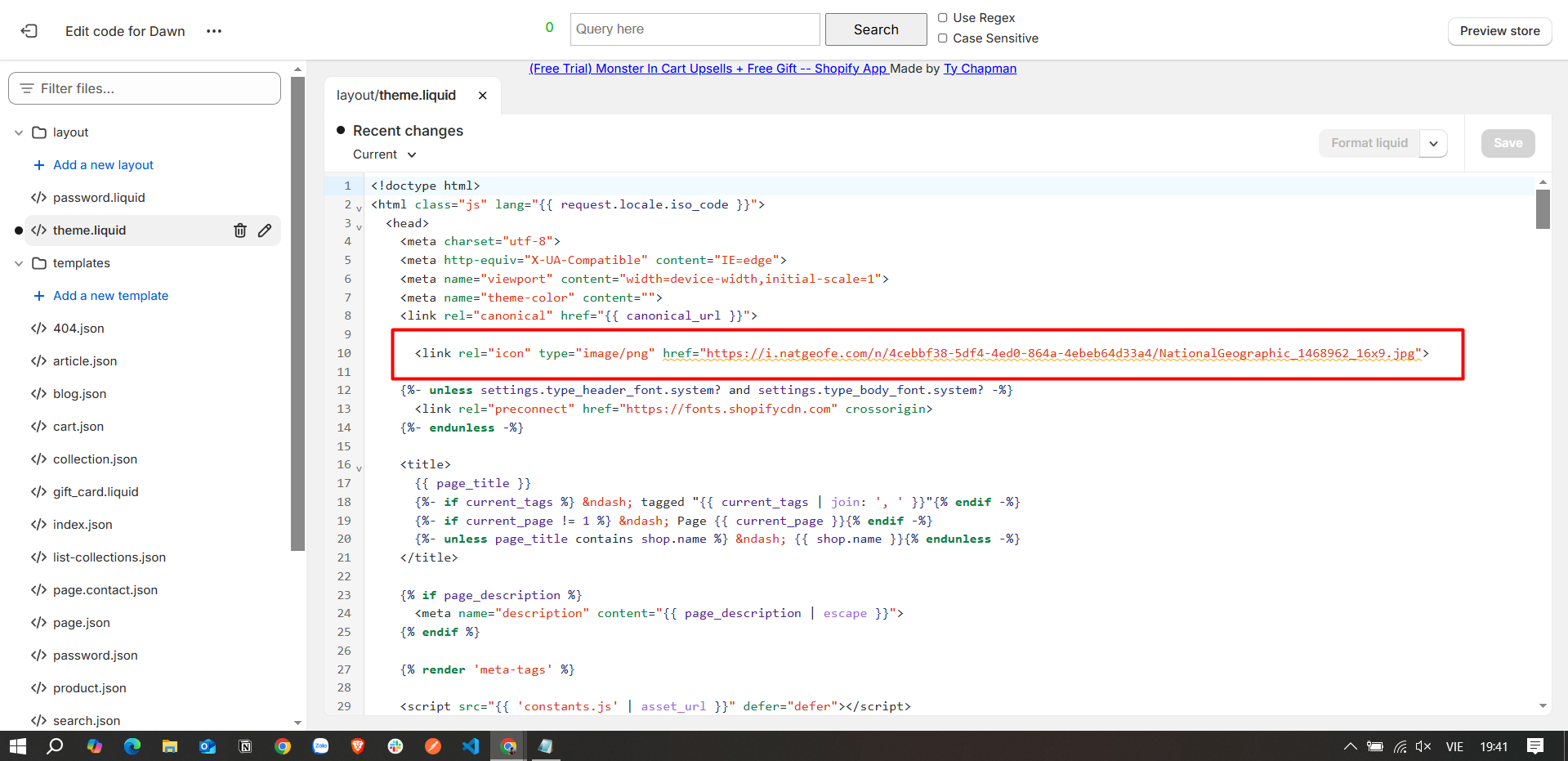Click the 19:41 taskbar clock

pyautogui.click(x=1494, y=746)
